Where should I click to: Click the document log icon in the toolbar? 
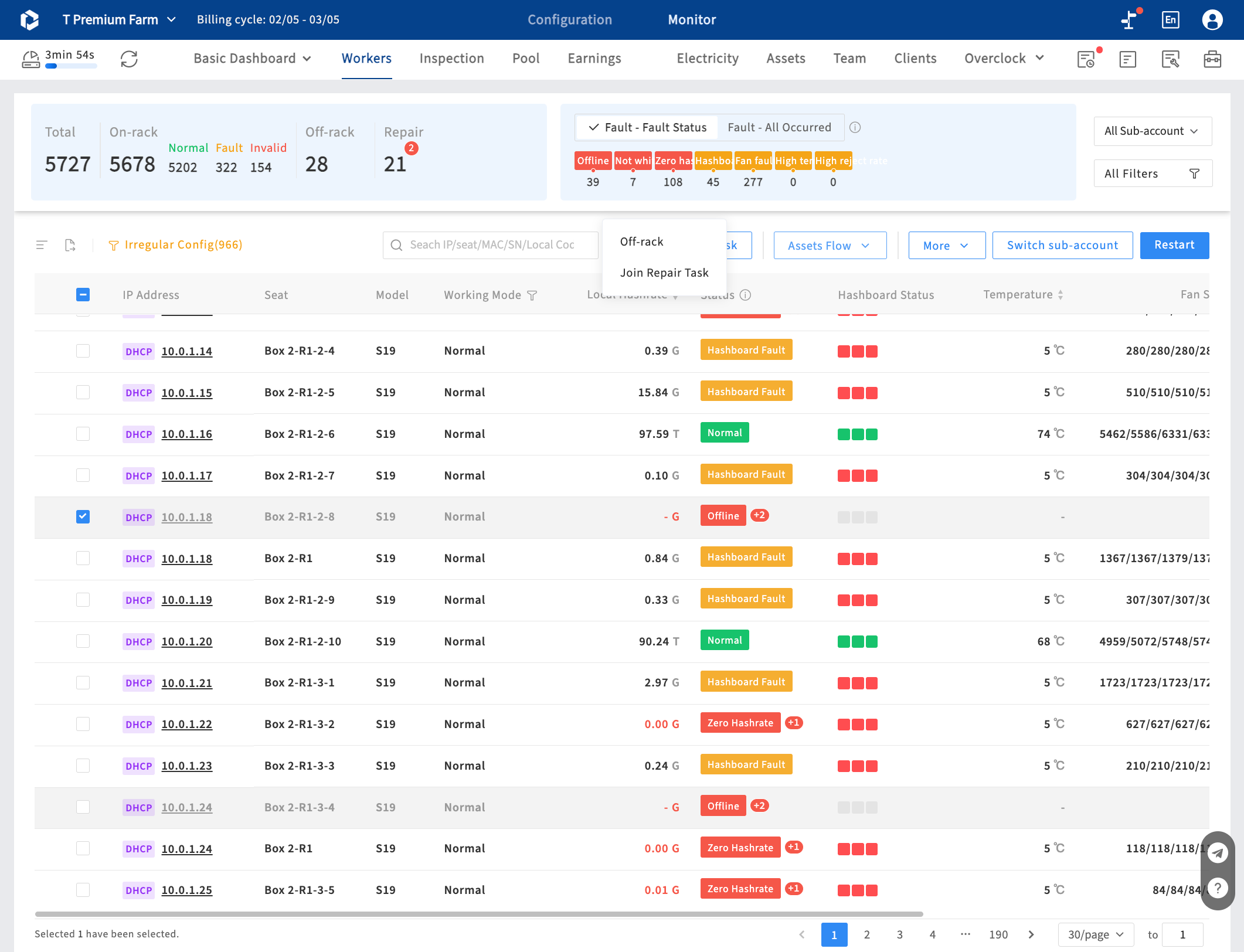[1127, 59]
